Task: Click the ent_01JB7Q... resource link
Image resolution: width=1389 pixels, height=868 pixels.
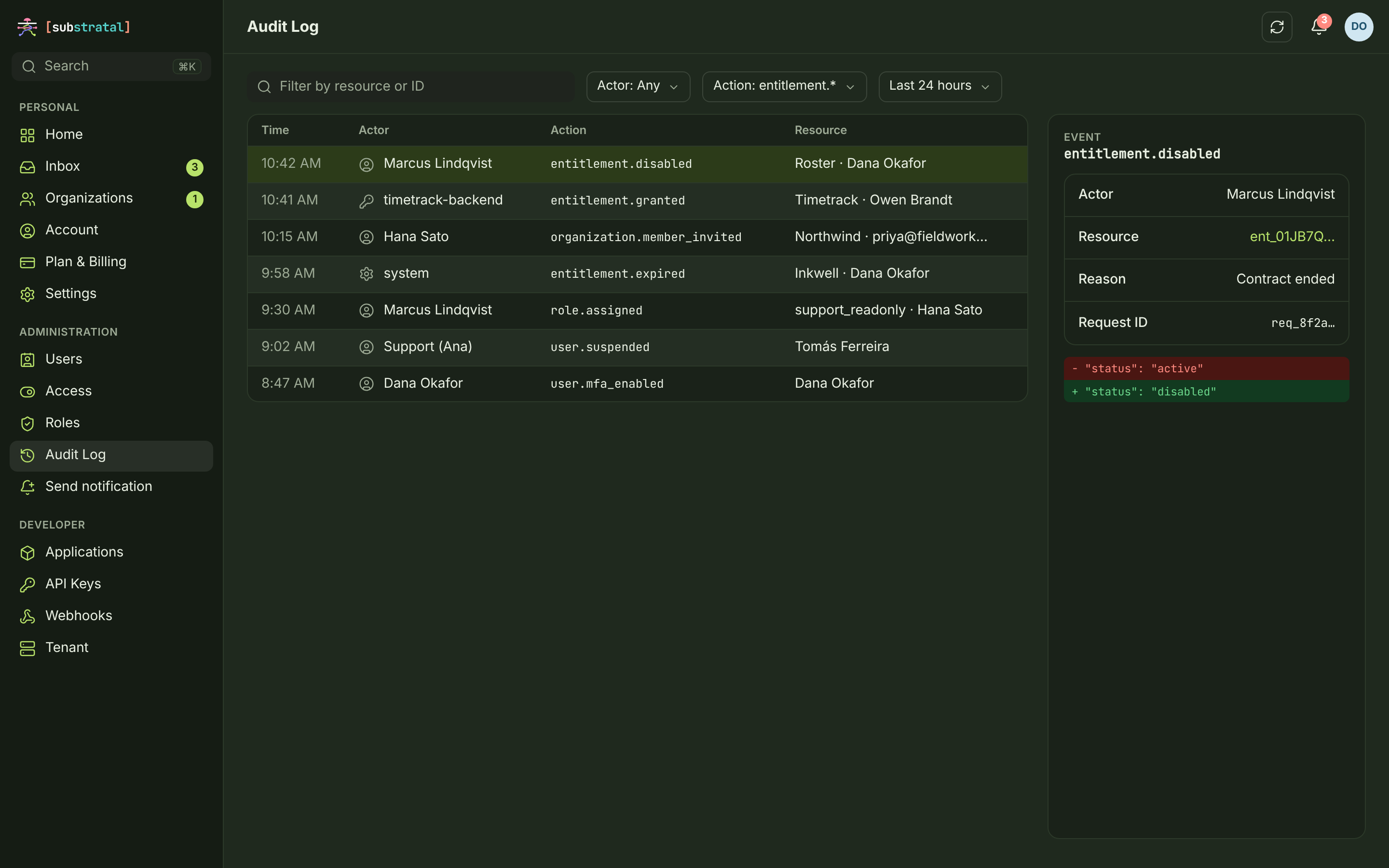Action: 1292,236
